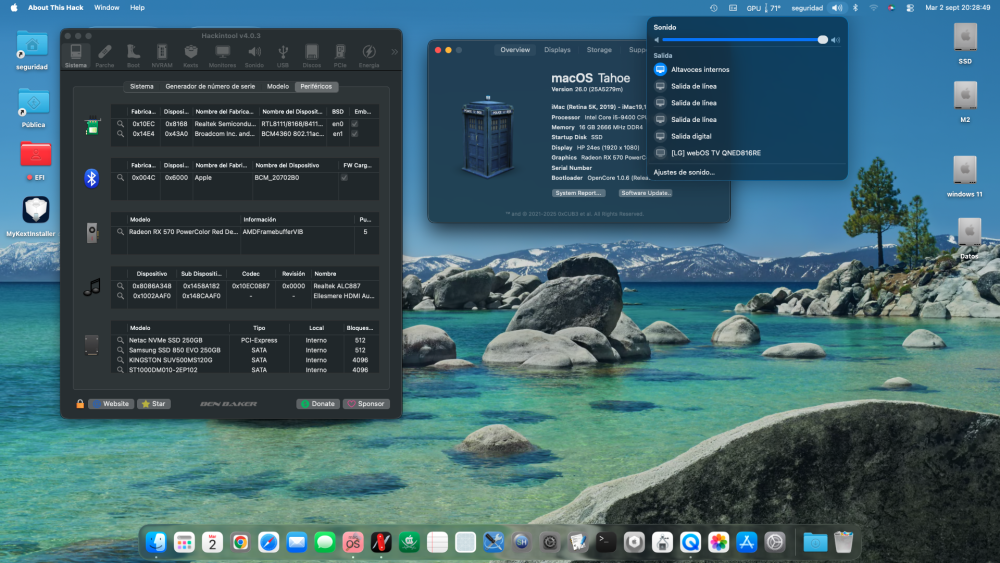Select the Overview tab in About window
The height and width of the screenshot is (563, 1000).
[x=515, y=50]
